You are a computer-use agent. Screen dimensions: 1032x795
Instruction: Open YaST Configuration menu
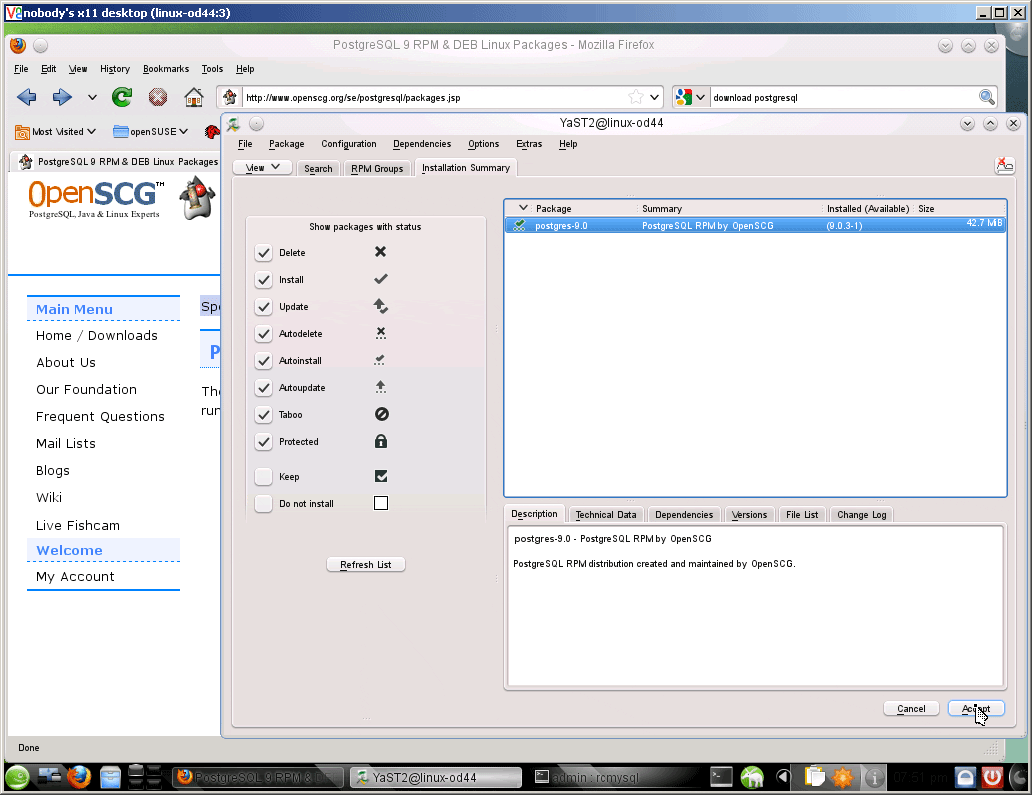pos(349,144)
